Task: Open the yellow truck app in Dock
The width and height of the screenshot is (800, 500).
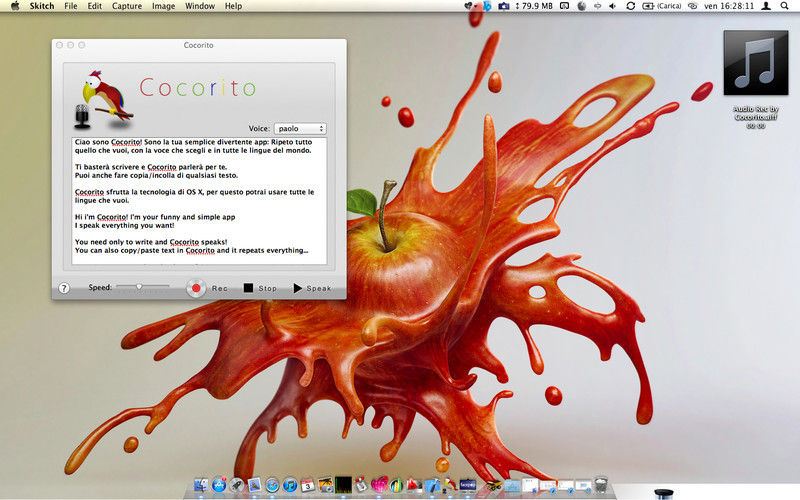Action: point(494,485)
